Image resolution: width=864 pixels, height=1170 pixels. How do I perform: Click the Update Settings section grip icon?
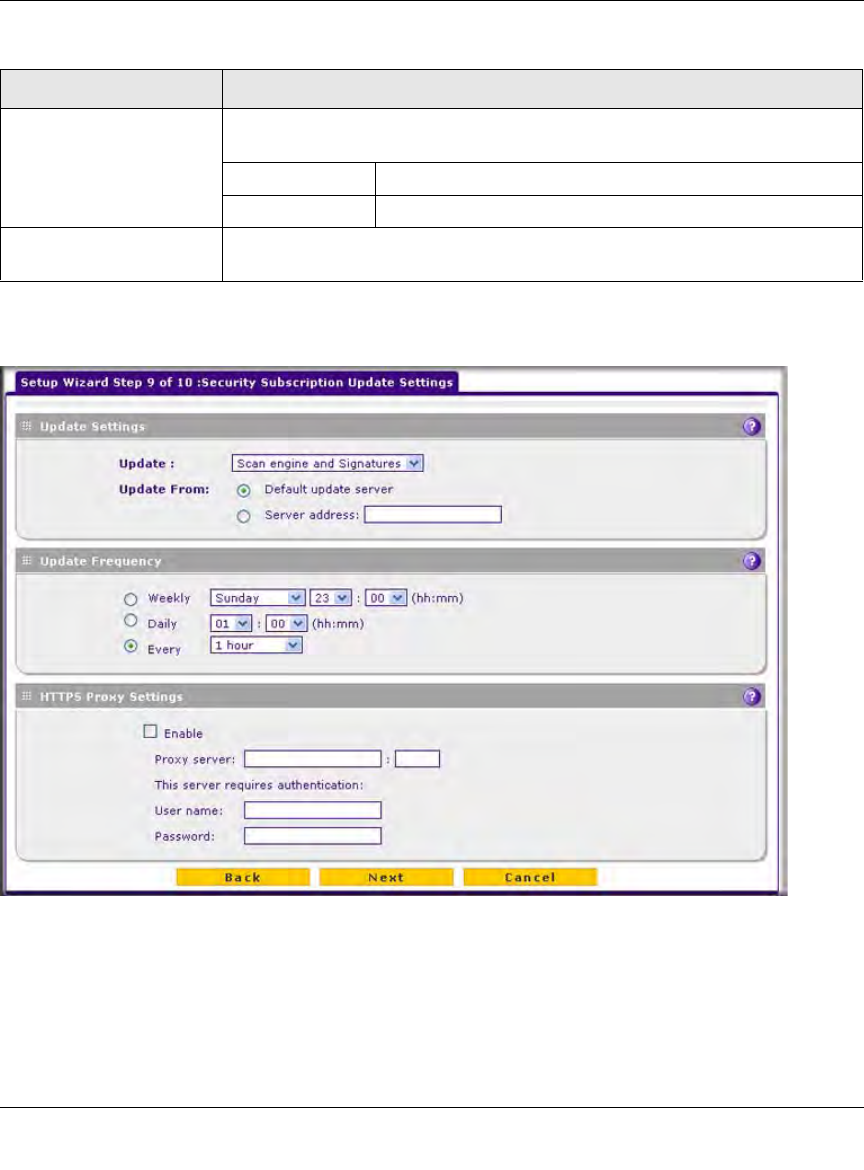click(27, 426)
